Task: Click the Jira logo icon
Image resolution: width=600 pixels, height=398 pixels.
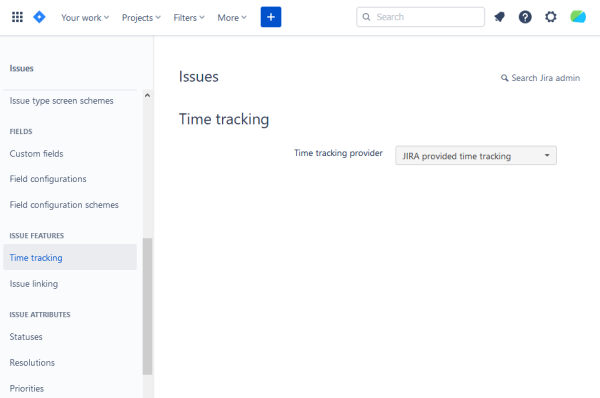Action: tap(39, 17)
